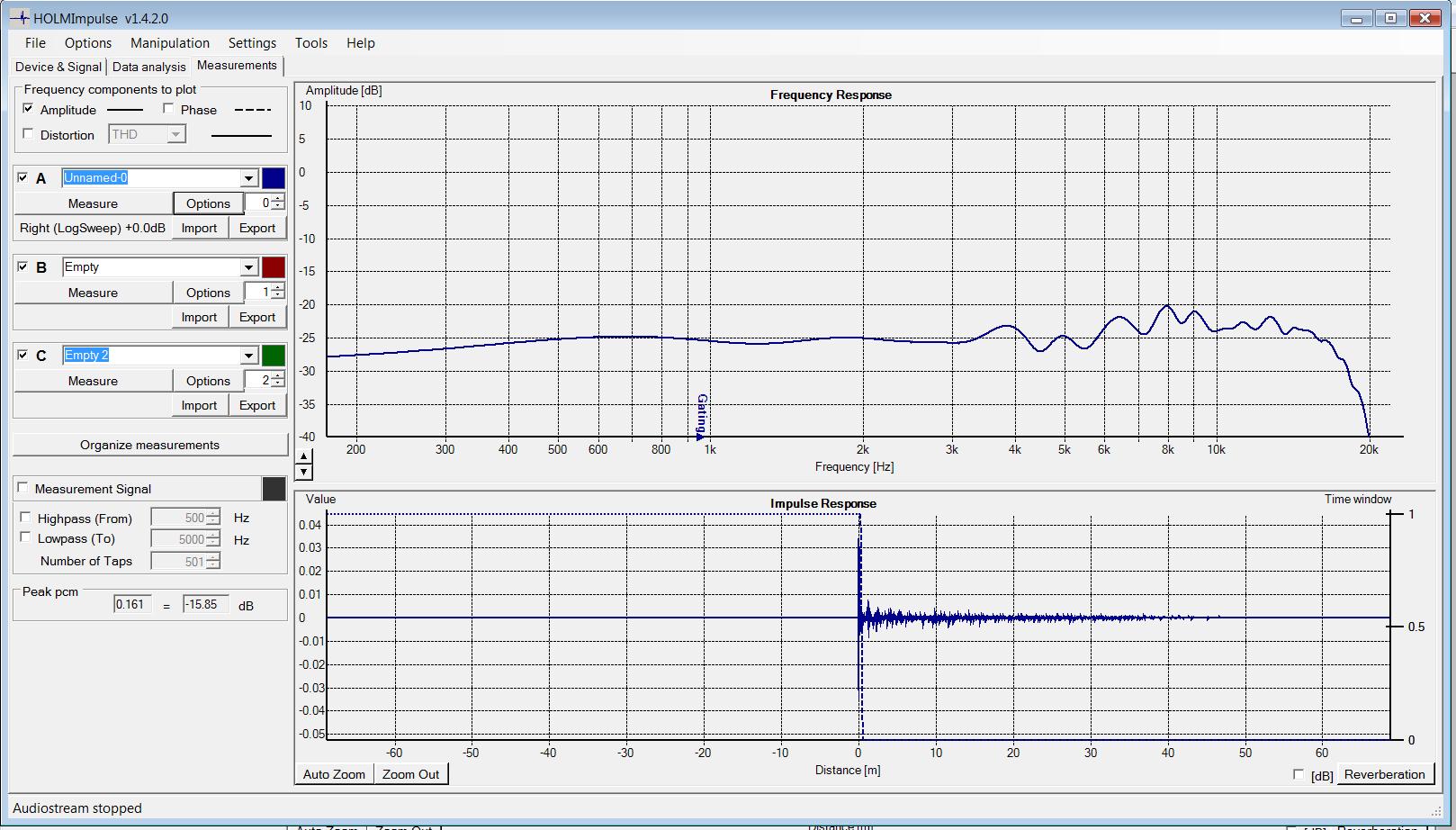Open the Tools menu

[311, 42]
